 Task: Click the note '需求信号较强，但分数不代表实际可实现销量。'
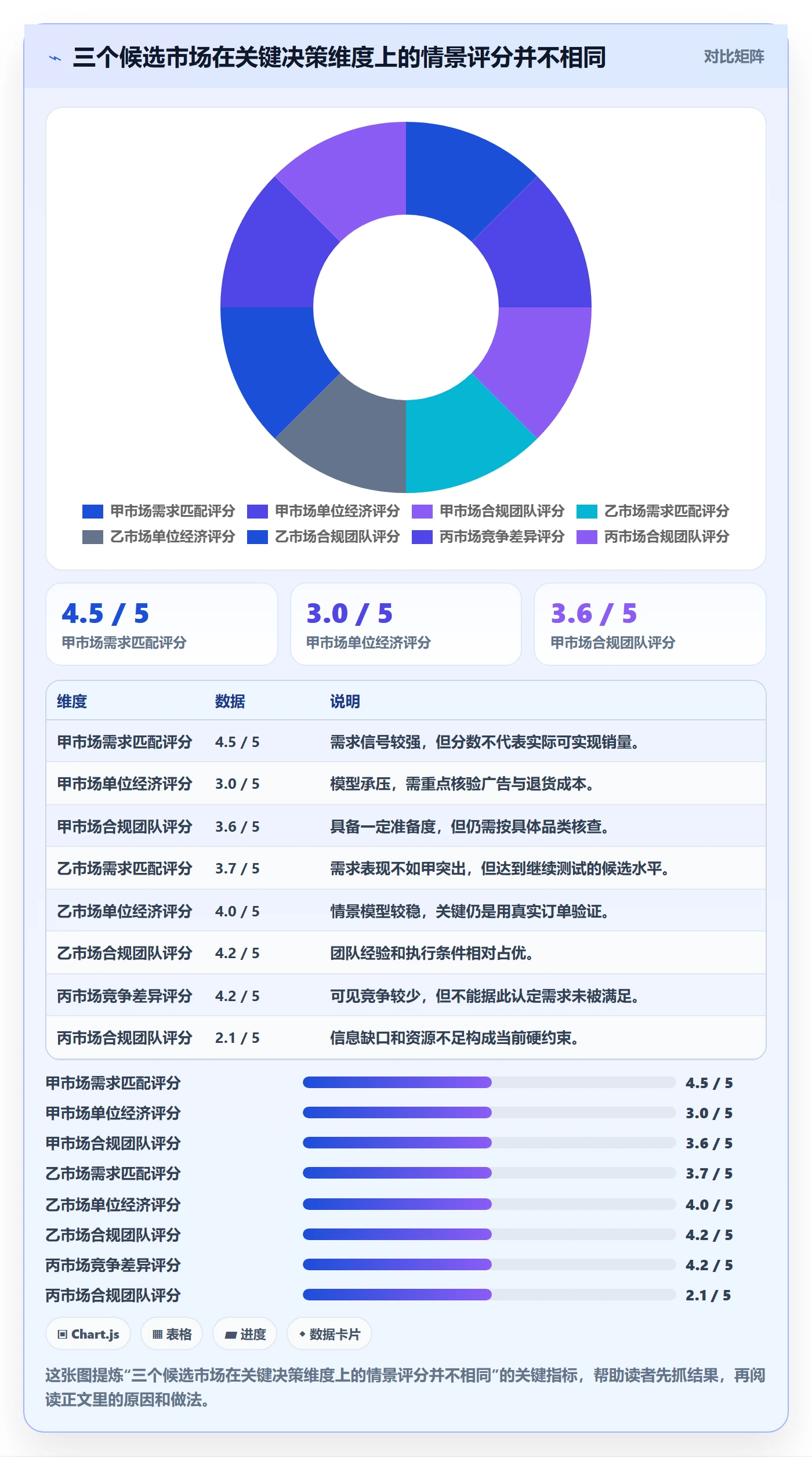tap(485, 742)
